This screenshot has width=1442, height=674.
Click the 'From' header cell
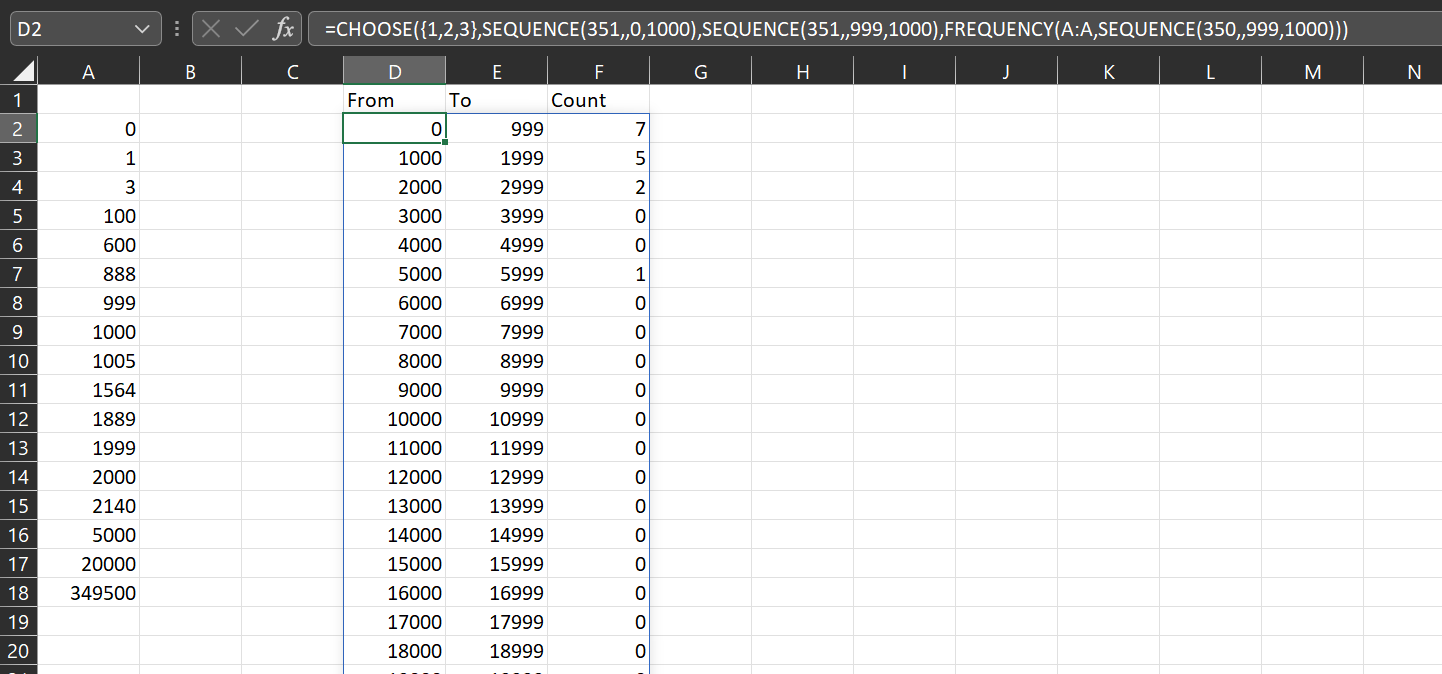tap(395, 100)
